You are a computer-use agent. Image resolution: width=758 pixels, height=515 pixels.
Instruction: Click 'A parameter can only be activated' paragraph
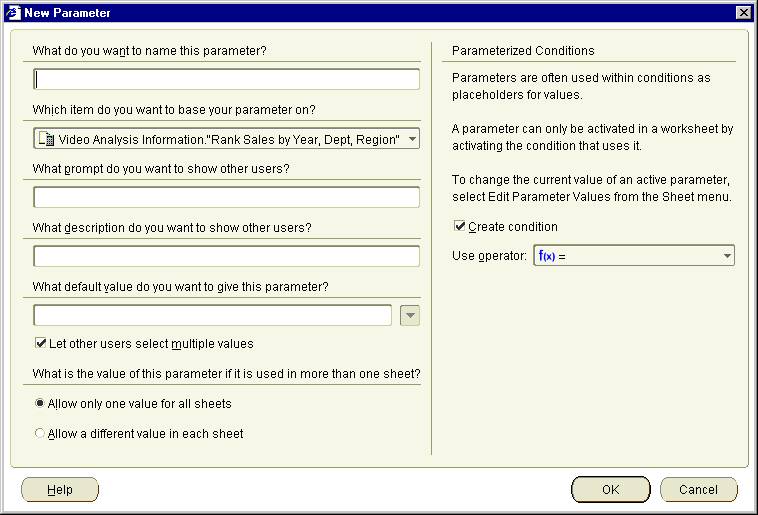pyautogui.click(x=593, y=137)
